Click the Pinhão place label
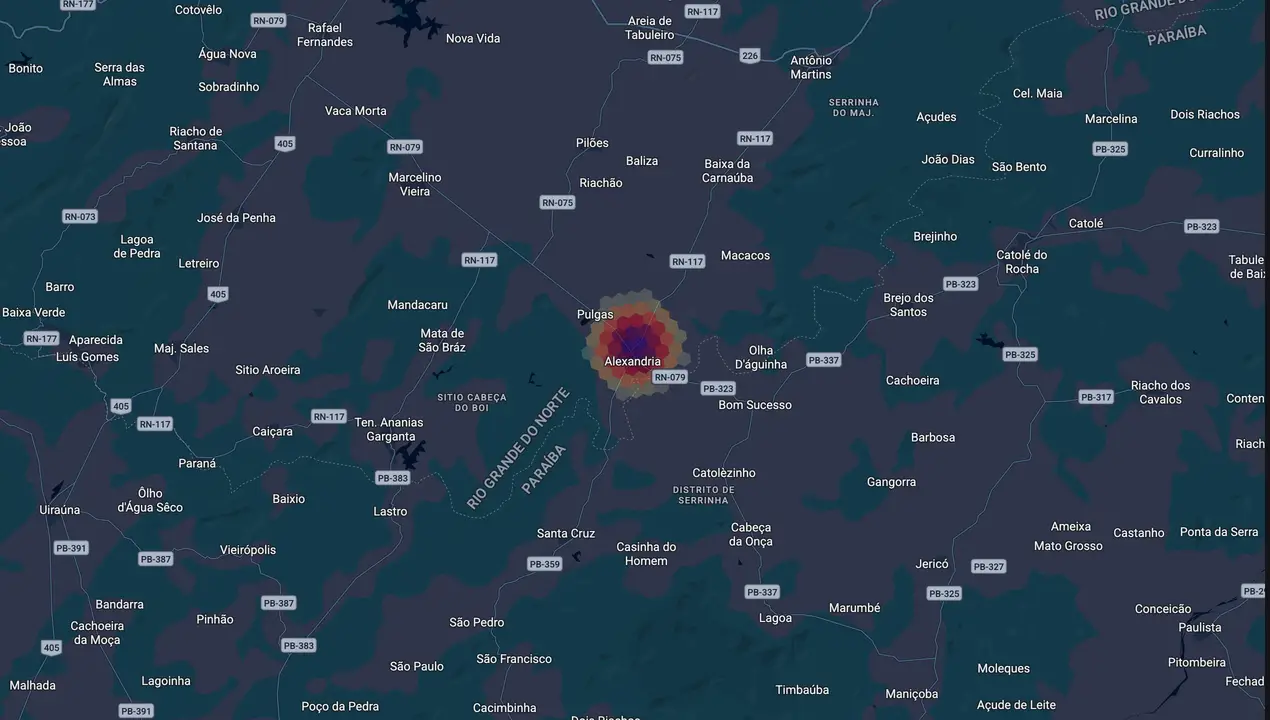The height and width of the screenshot is (720, 1270). tap(215, 620)
